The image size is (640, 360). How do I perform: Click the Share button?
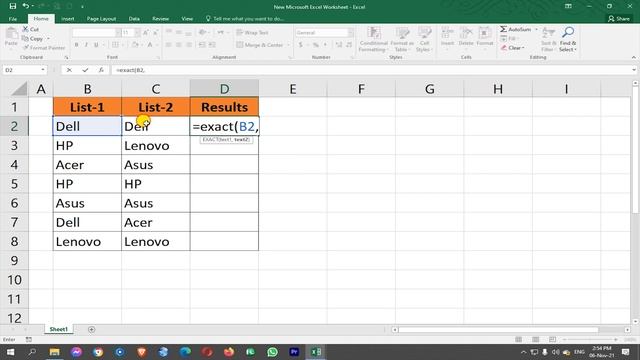619,19
